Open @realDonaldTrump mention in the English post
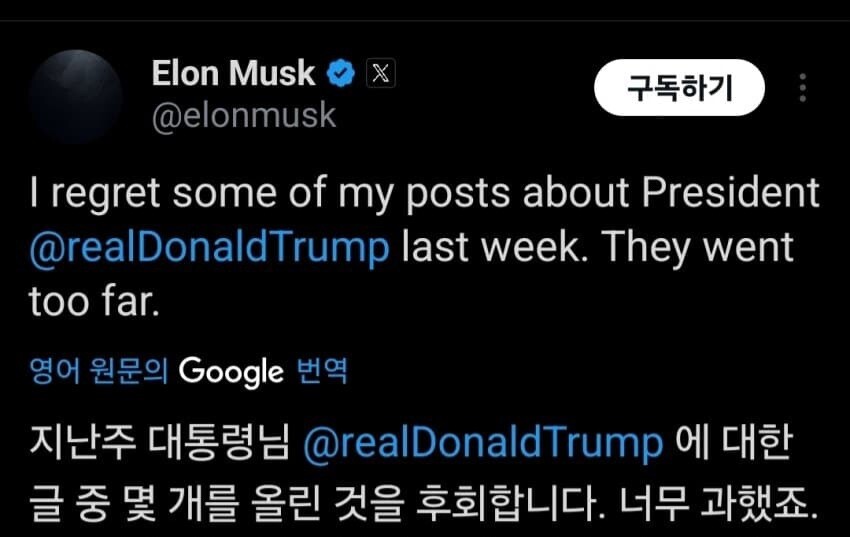Image resolution: width=850 pixels, height=537 pixels. [x=209, y=246]
